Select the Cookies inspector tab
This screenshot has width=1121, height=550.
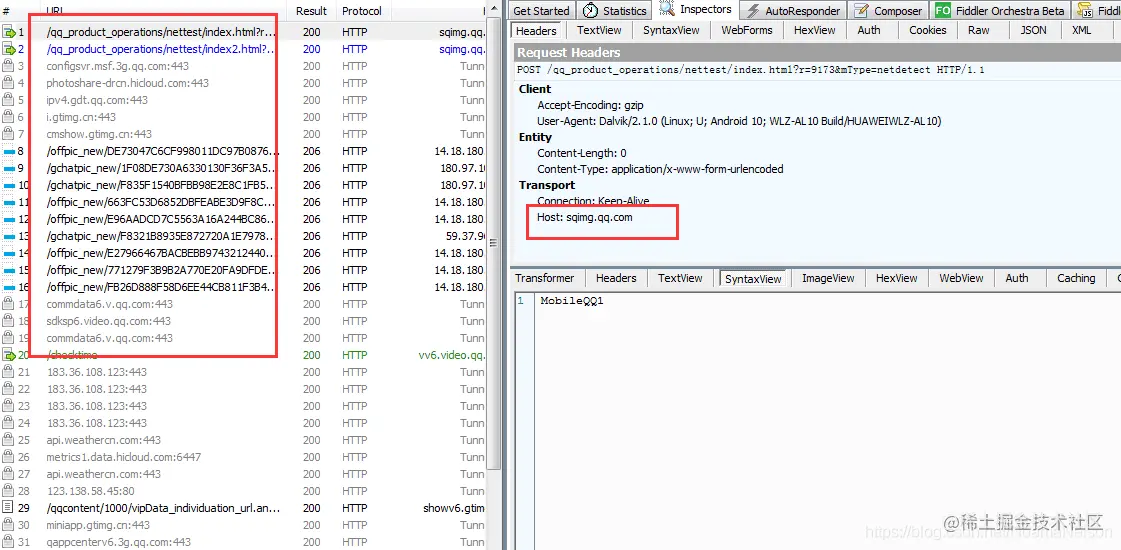tap(927, 30)
